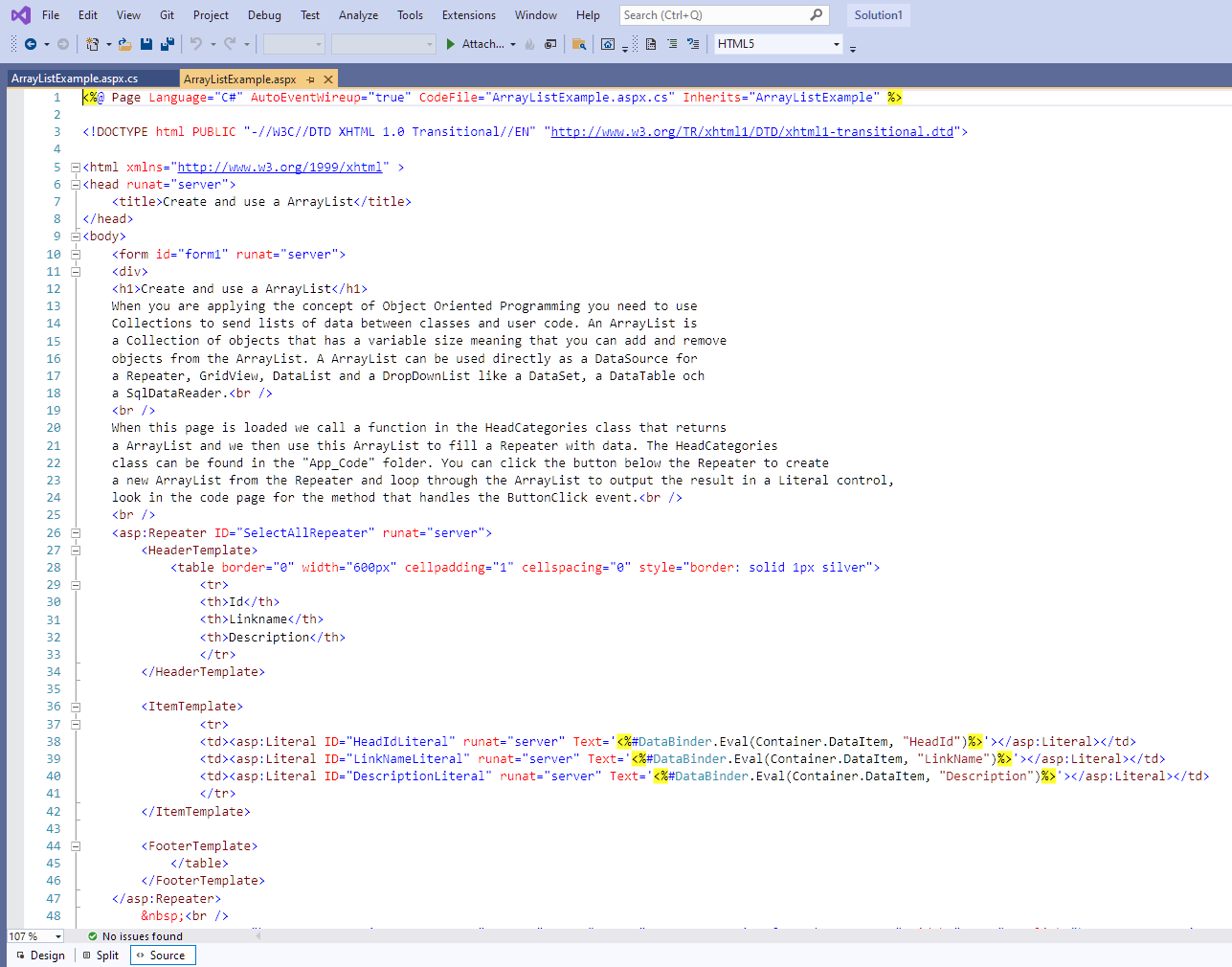Click the browser link icon next to the flame
Image resolution: width=1232 pixels, height=967 pixels.
[550, 44]
